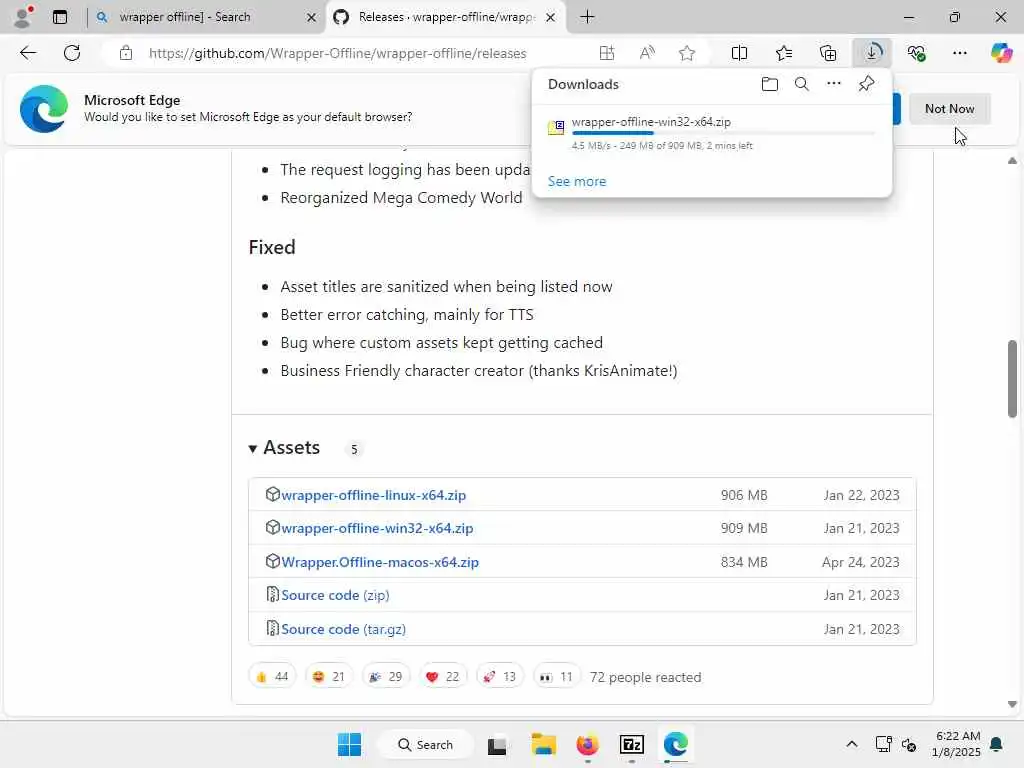Search downloads with the magnifier icon
The width and height of the screenshot is (1024, 768).
[x=801, y=84]
